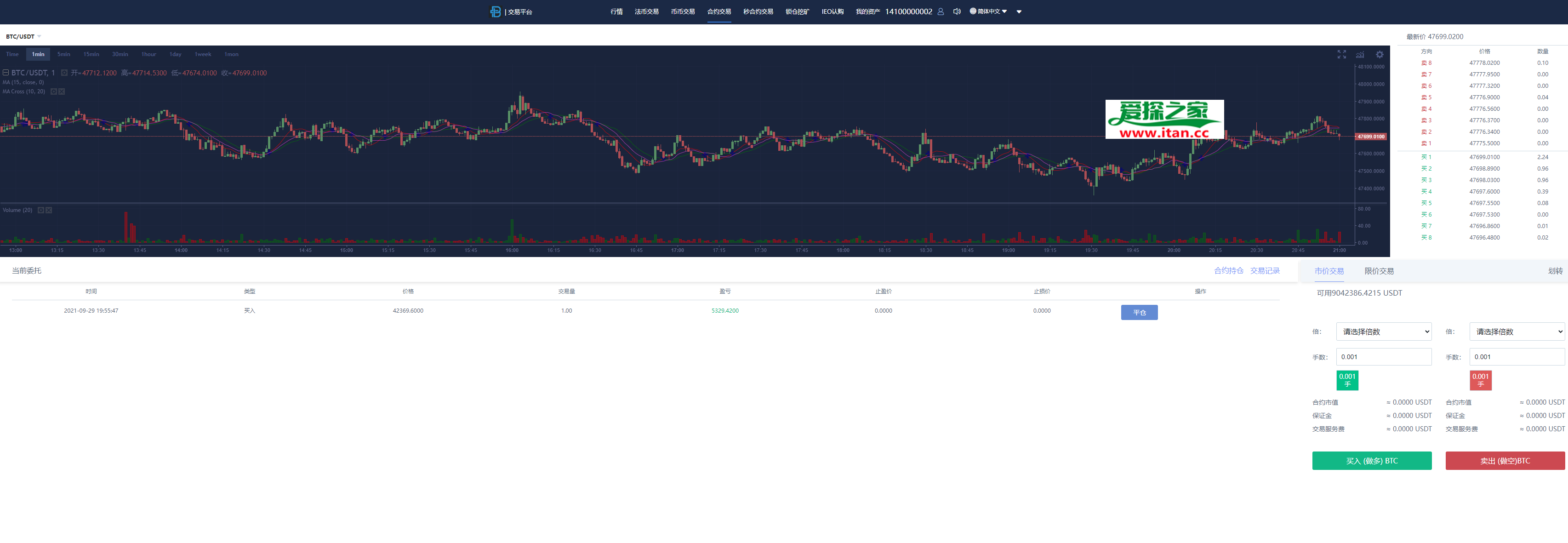Screen dimensions: 1568x543
Task: Focus the buy-side 手数 input field
Action: click(1384, 357)
